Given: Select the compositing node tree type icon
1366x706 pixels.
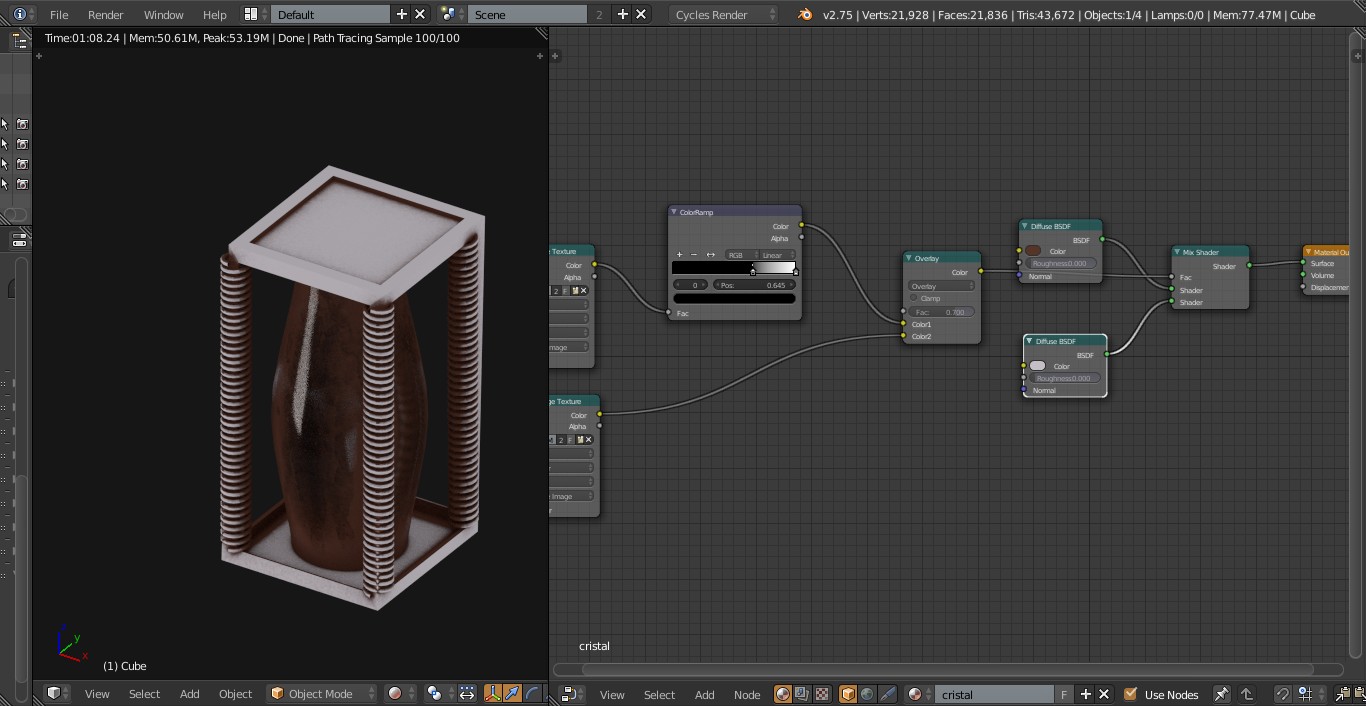Looking at the screenshot, I should (x=802, y=694).
